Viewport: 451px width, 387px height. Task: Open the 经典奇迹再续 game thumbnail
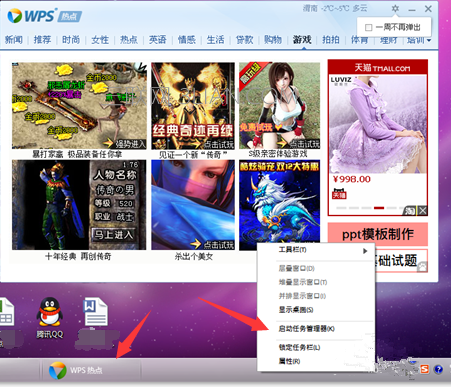193,106
